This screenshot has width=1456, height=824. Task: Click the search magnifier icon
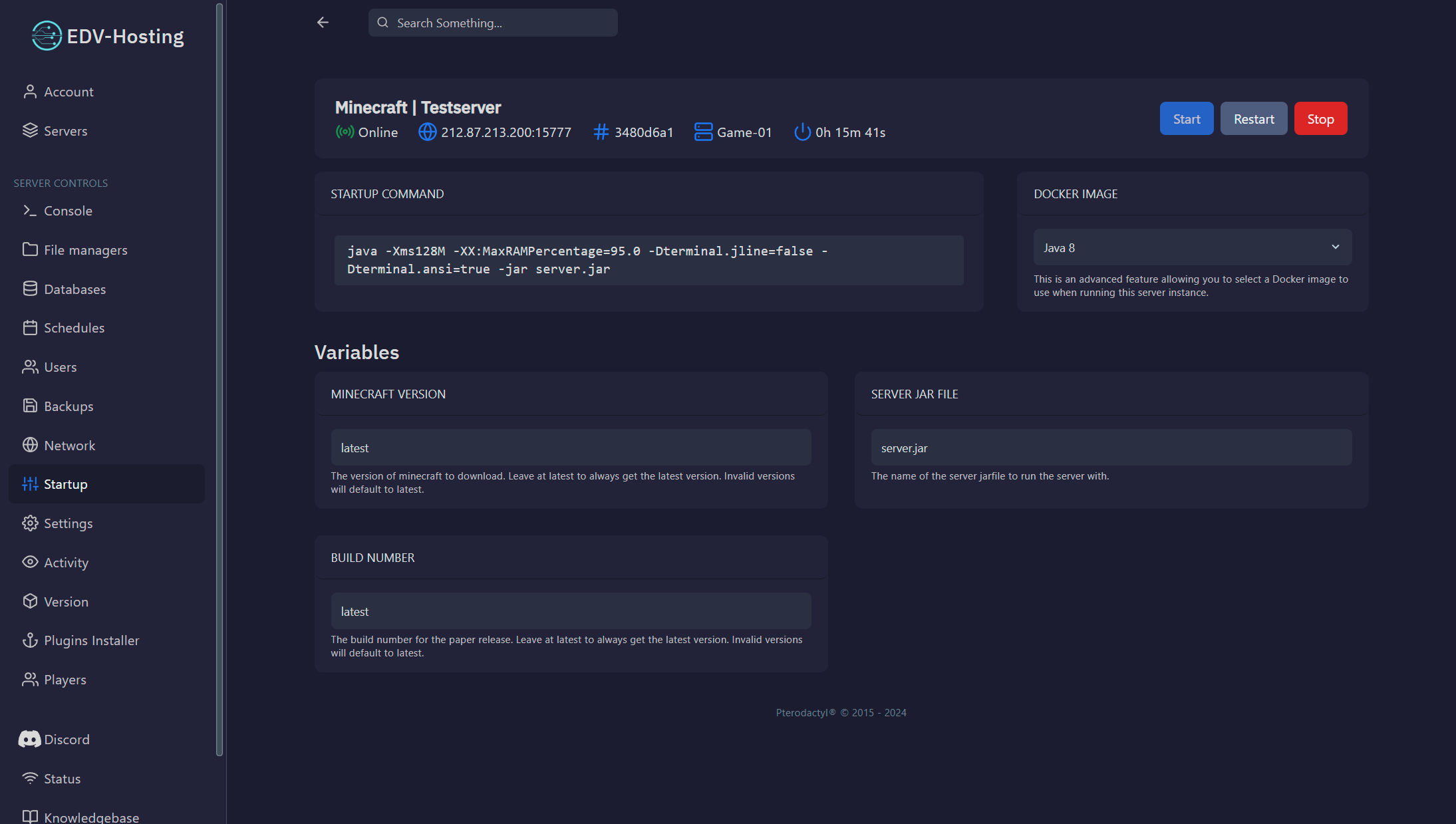(x=382, y=23)
